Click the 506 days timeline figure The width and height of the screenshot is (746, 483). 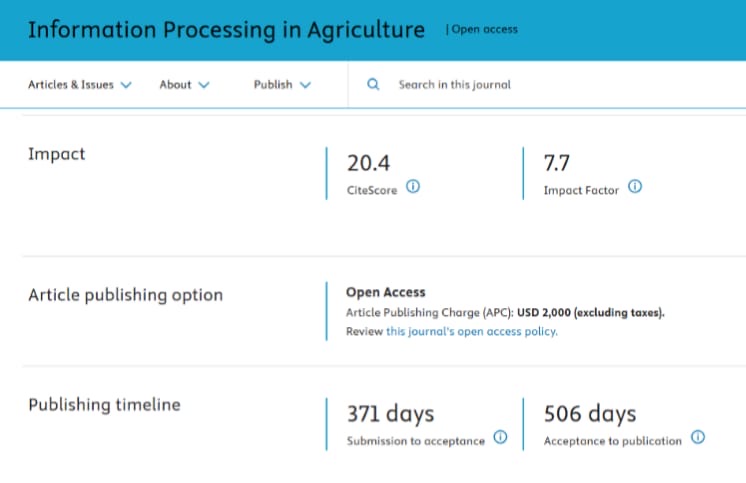(590, 414)
